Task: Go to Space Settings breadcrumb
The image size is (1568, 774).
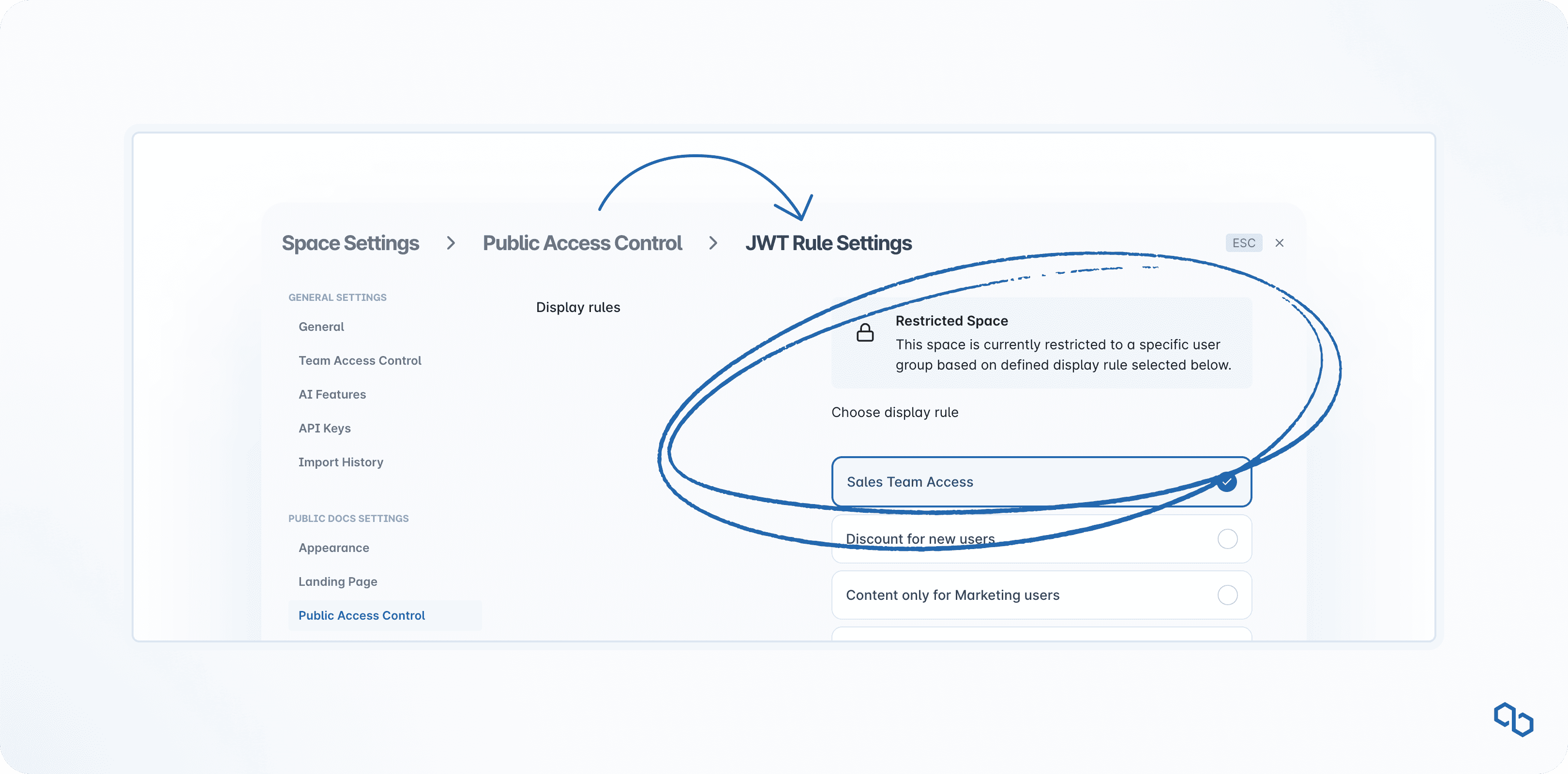Action: pos(350,243)
